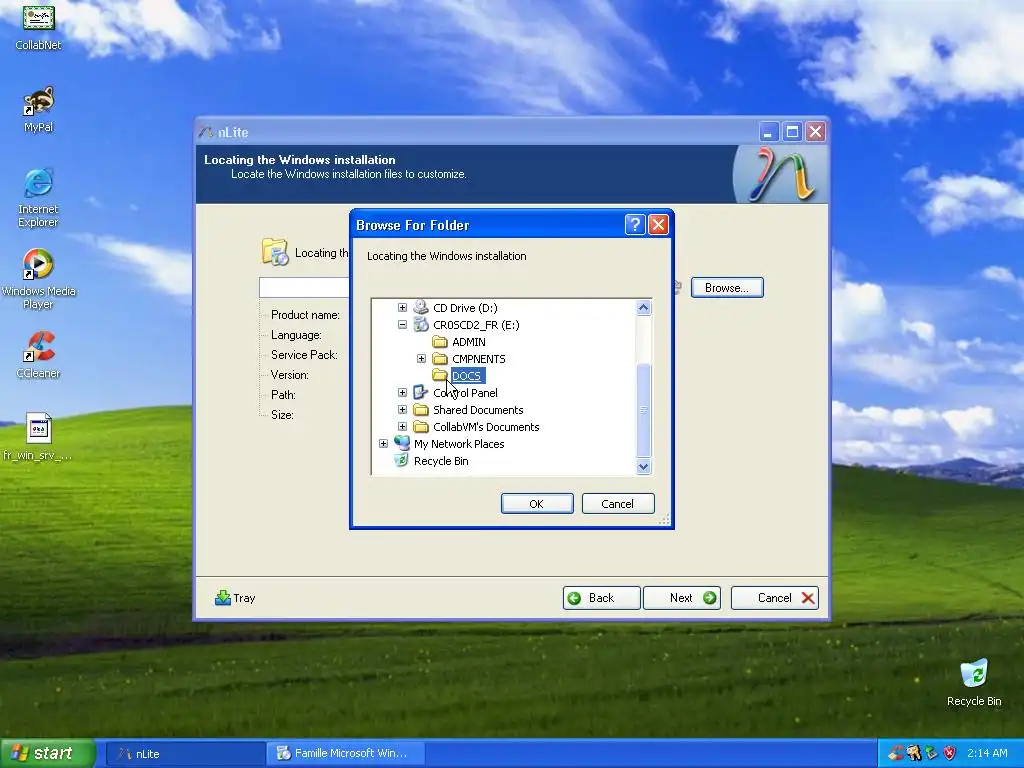Open the CollabNet desktop icon
The width and height of the screenshot is (1024, 768).
[x=38, y=26]
